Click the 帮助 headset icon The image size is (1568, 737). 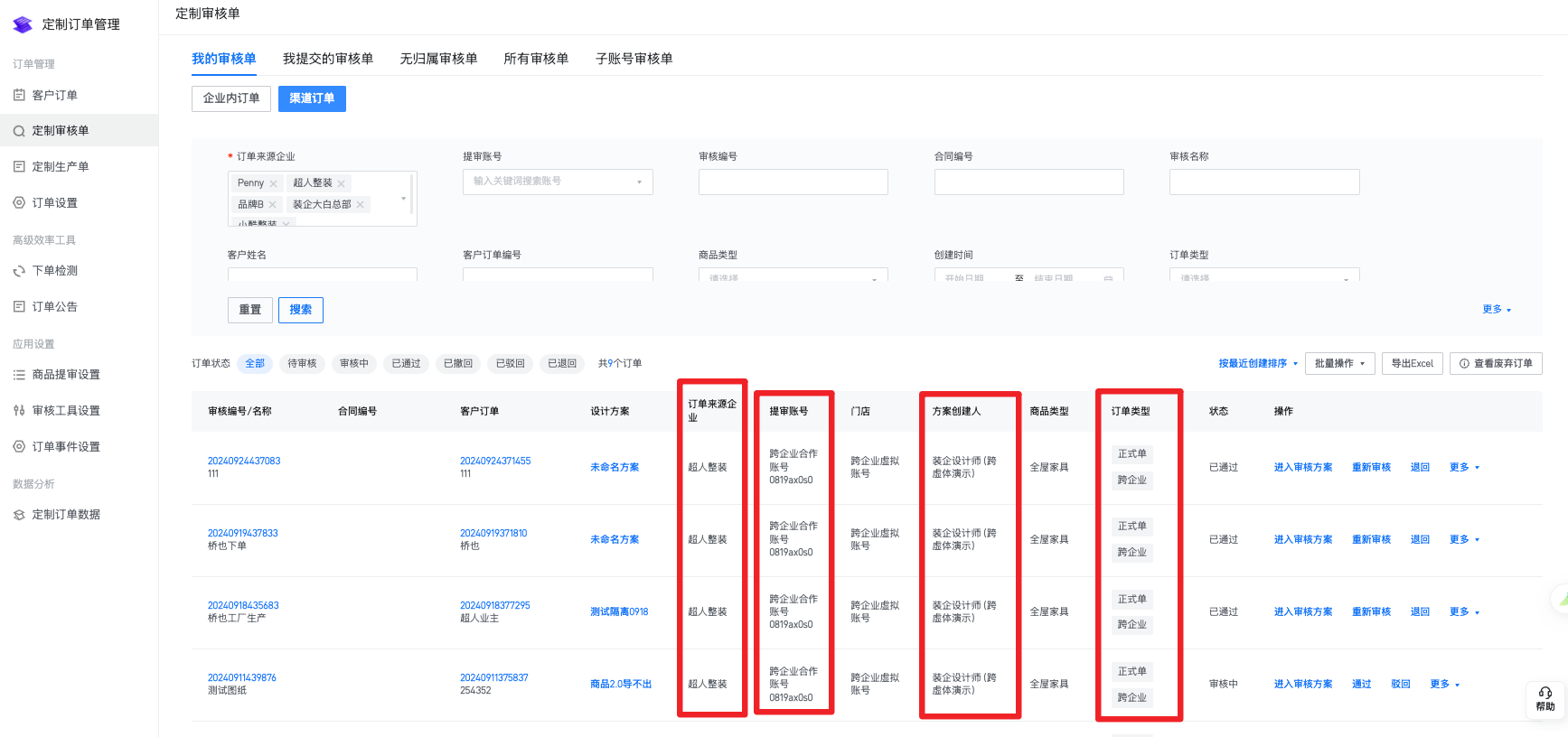(1545, 693)
